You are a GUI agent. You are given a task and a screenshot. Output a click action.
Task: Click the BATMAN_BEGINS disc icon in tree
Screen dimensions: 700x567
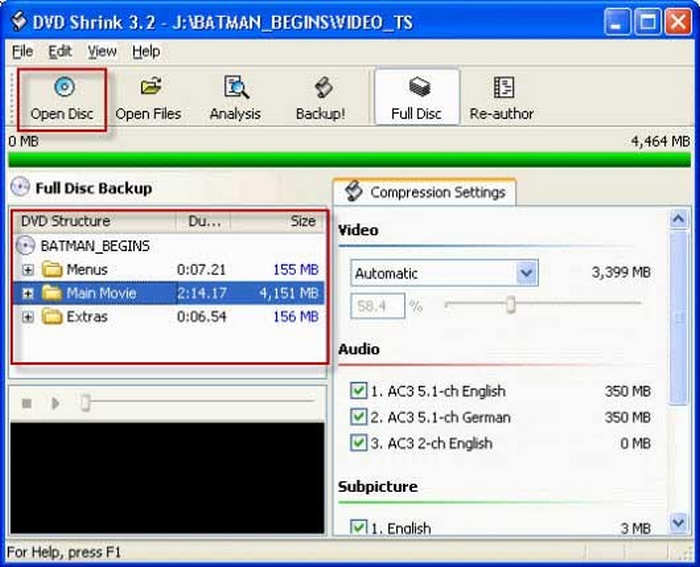tap(27, 245)
